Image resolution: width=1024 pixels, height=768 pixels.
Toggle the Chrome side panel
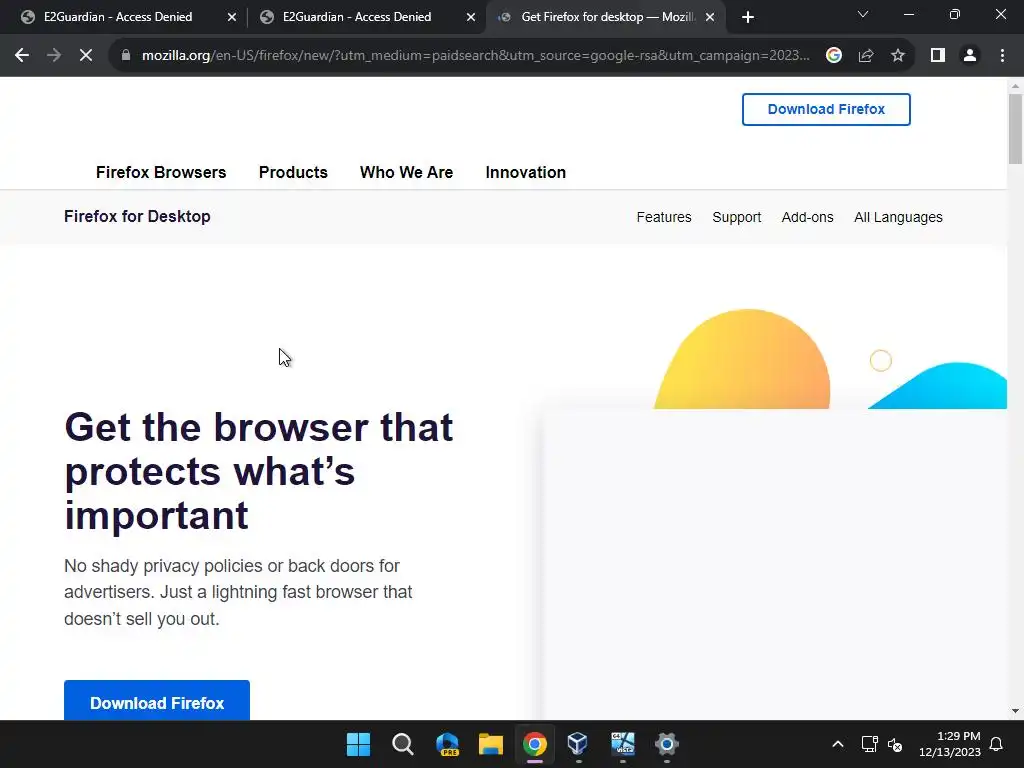(x=938, y=56)
